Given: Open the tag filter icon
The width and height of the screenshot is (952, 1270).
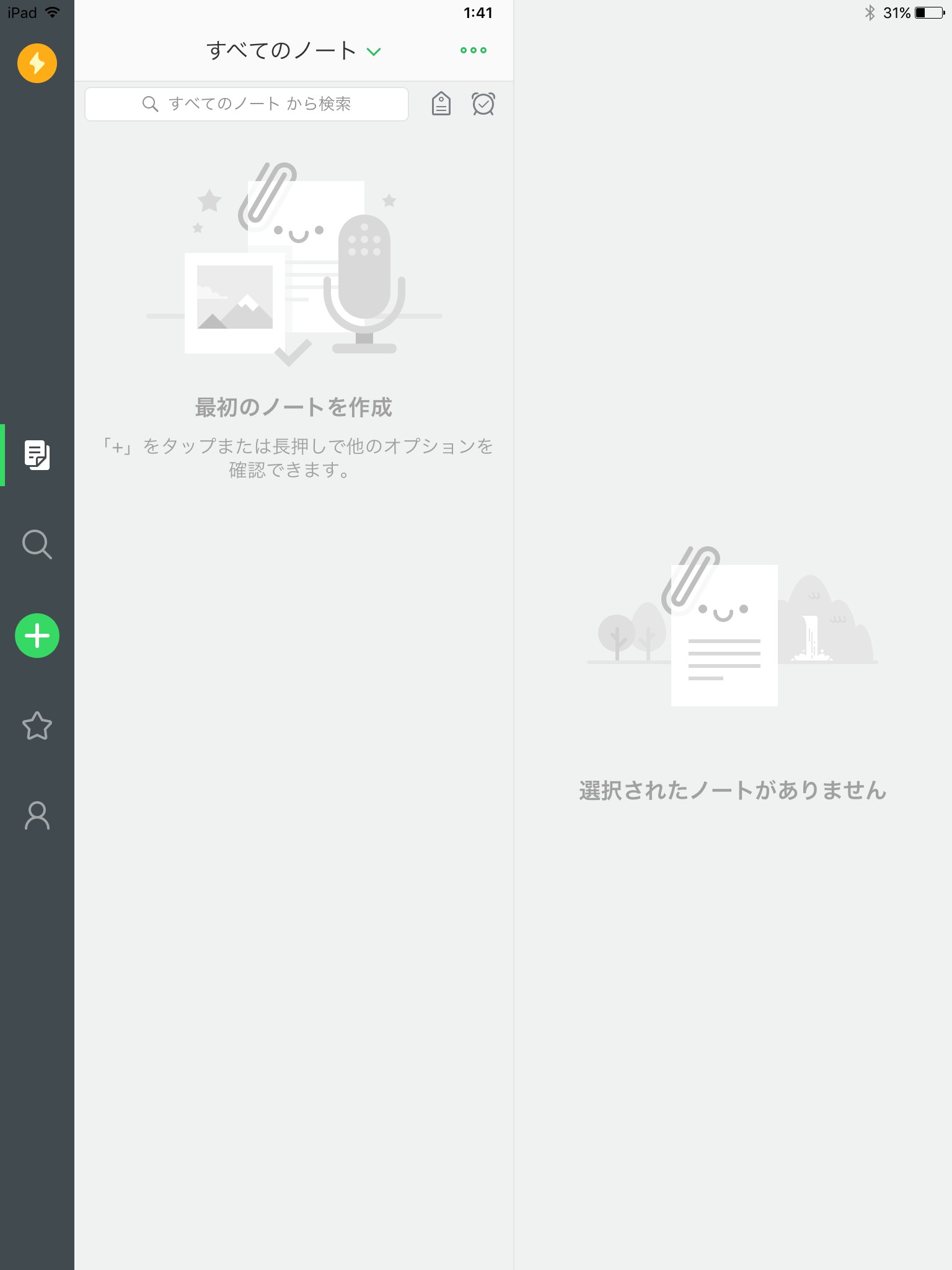Looking at the screenshot, I should pyautogui.click(x=441, y=104).
